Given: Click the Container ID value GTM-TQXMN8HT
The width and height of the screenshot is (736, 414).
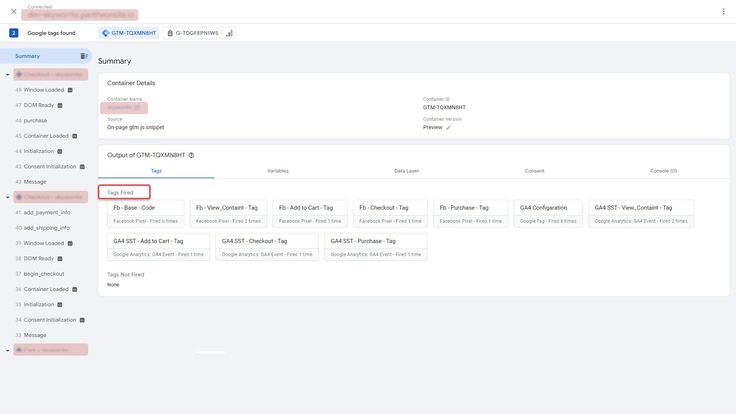Looking at the screenshot, I should pyautogui.click(x=444, y=107).
